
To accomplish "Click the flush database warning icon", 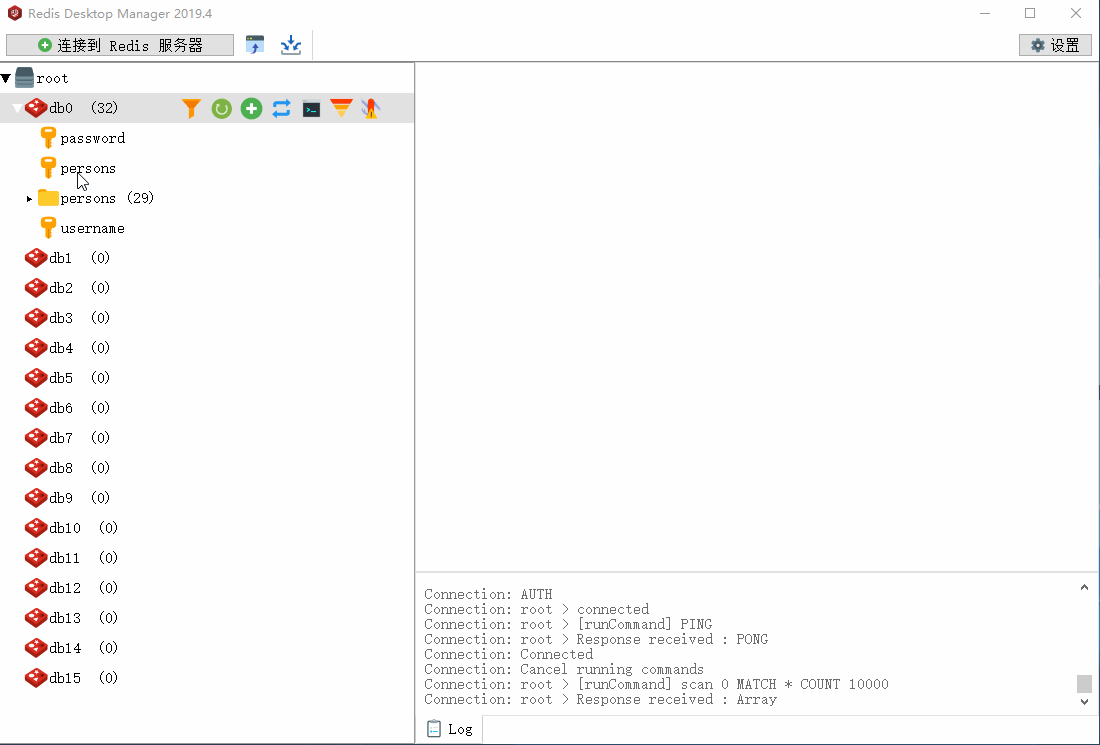I will click(x=371, y=108).
